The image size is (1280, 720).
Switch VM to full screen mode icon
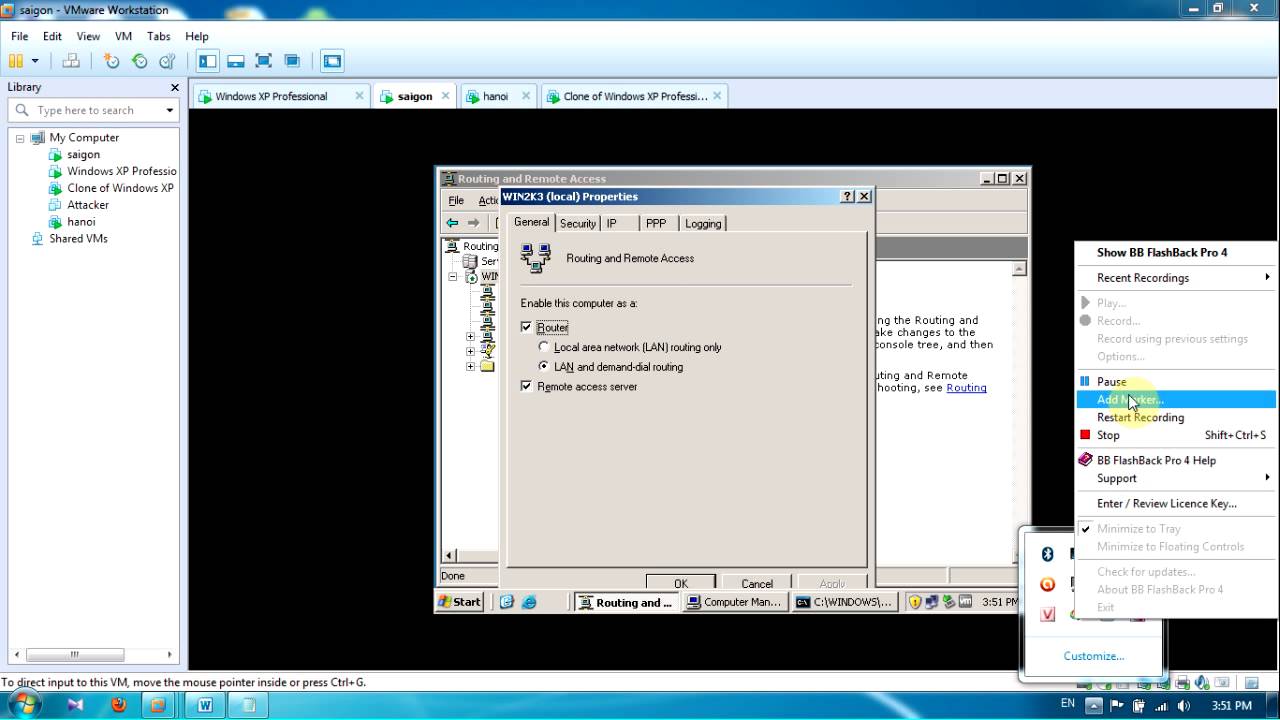point(264,61)
